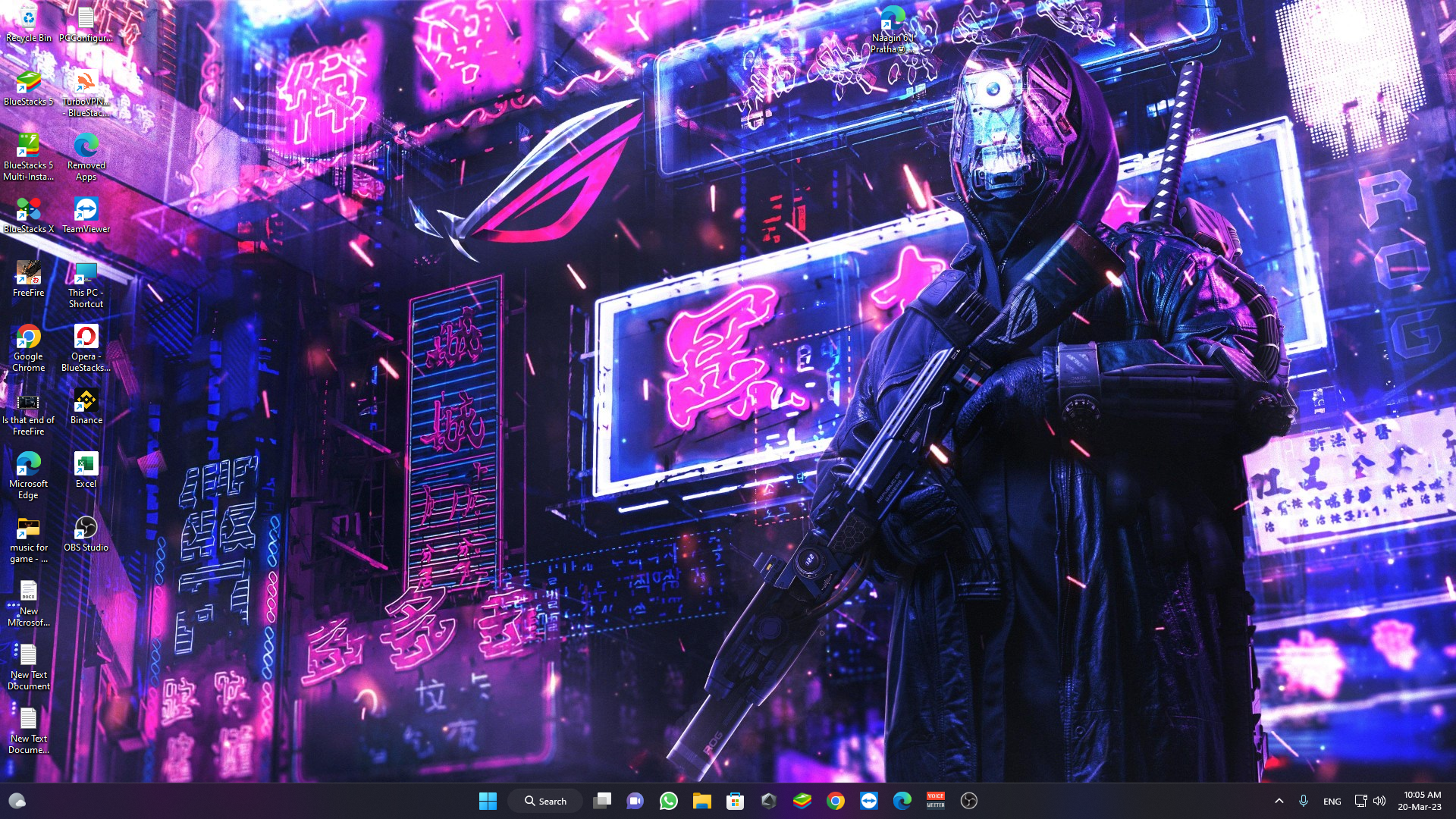This screenshot has height=819, width=1456.
Task: Open the PCConfigur... file on desktop
Action: point(86,23)
